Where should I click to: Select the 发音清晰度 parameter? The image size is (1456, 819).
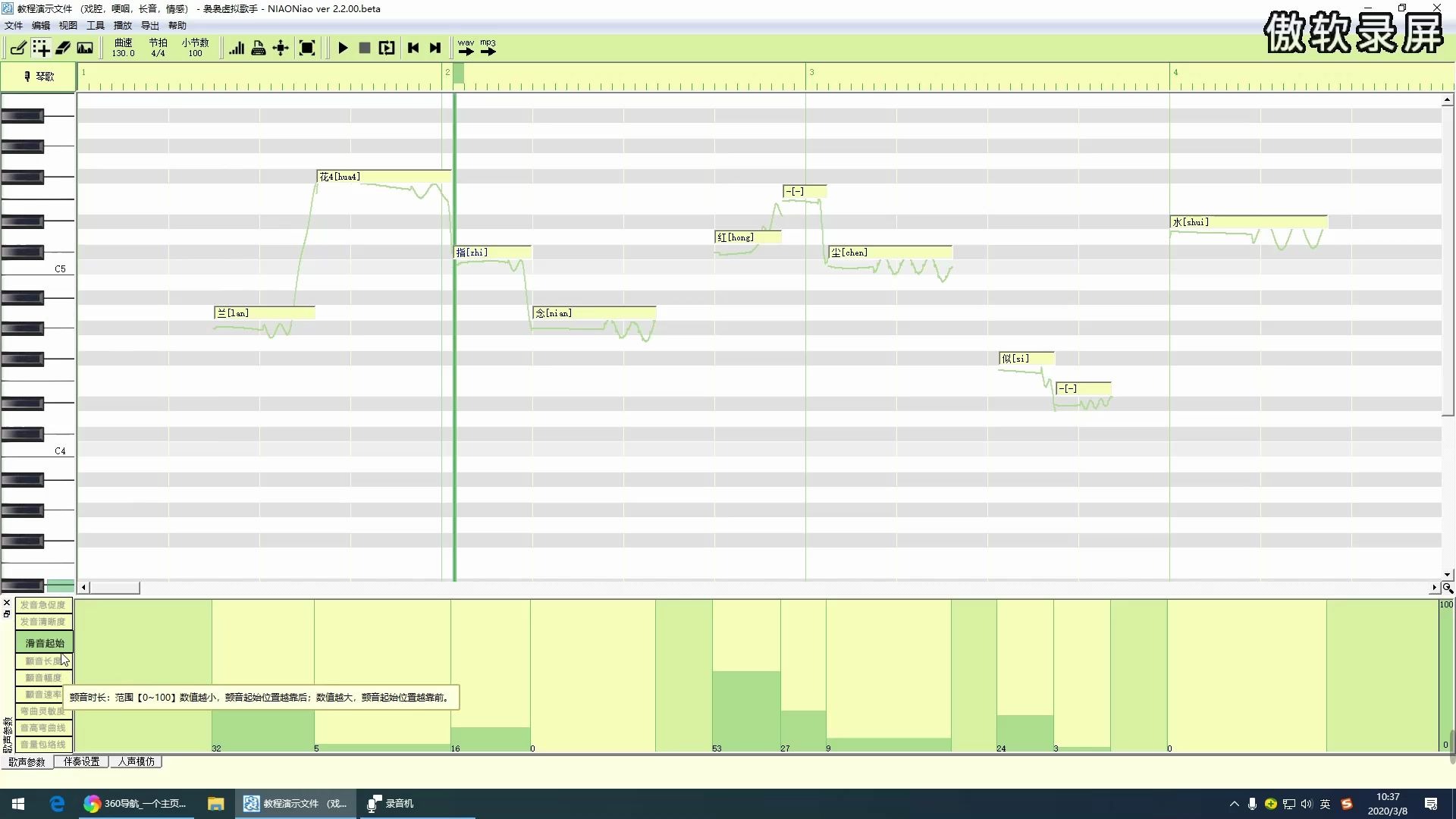44,622
